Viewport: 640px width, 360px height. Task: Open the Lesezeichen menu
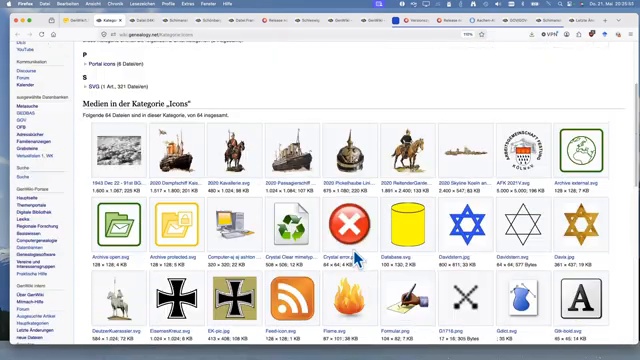point(142,4)
